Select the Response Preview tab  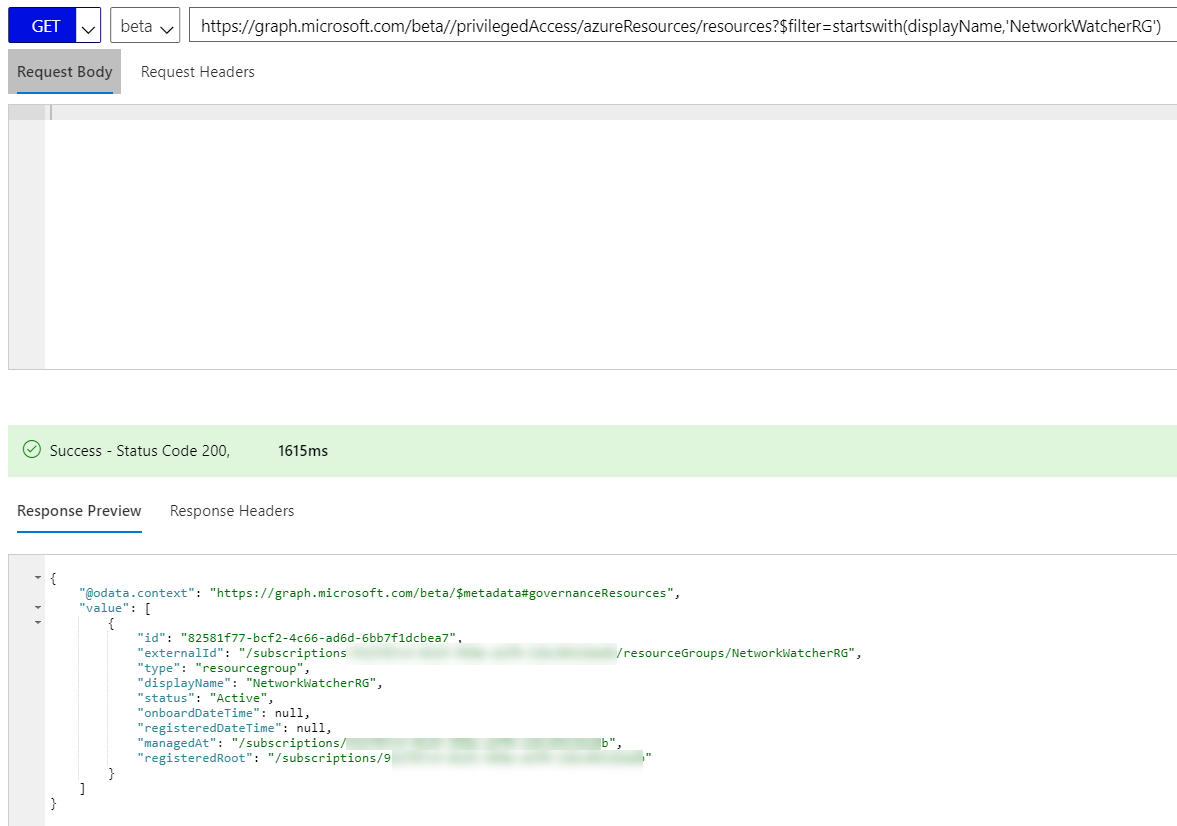coord(79,510)
